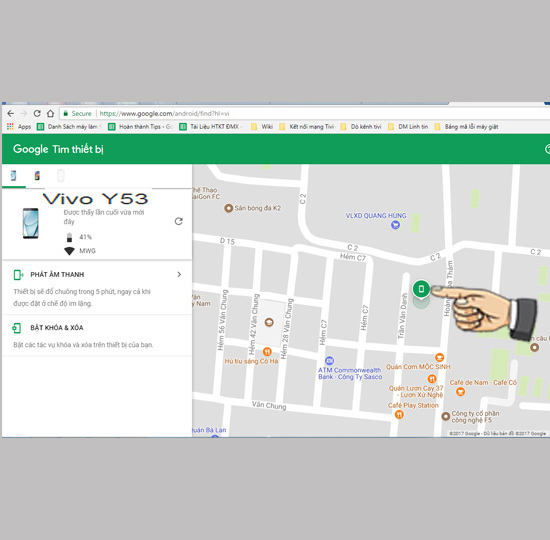Click the google.com address bar URL

164,113
